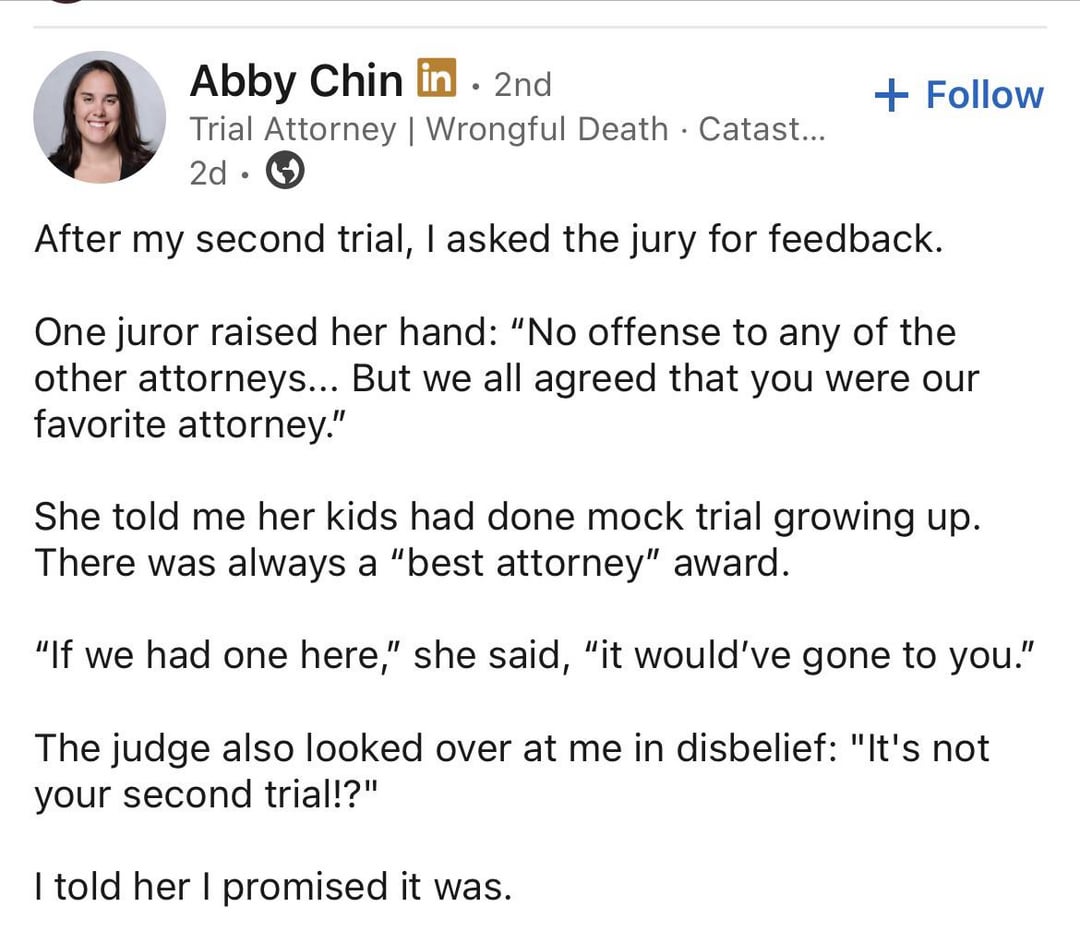The image size is (1080, 931).
Task: Expand the truncated "Catast..." headline text
Action: [x=762, y=129]
